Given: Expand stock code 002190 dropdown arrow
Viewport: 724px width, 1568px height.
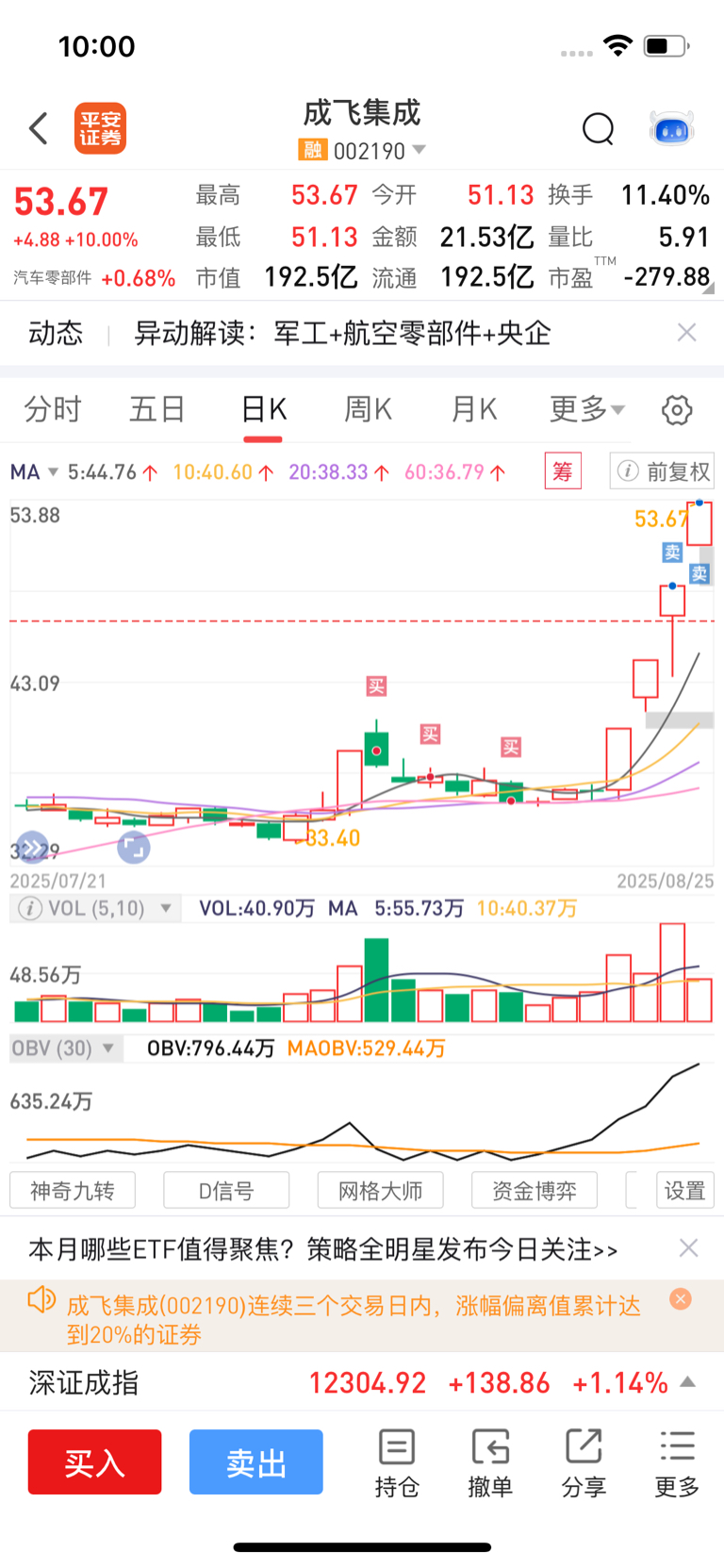Looking at the screenshot, I should coord(420,150).
